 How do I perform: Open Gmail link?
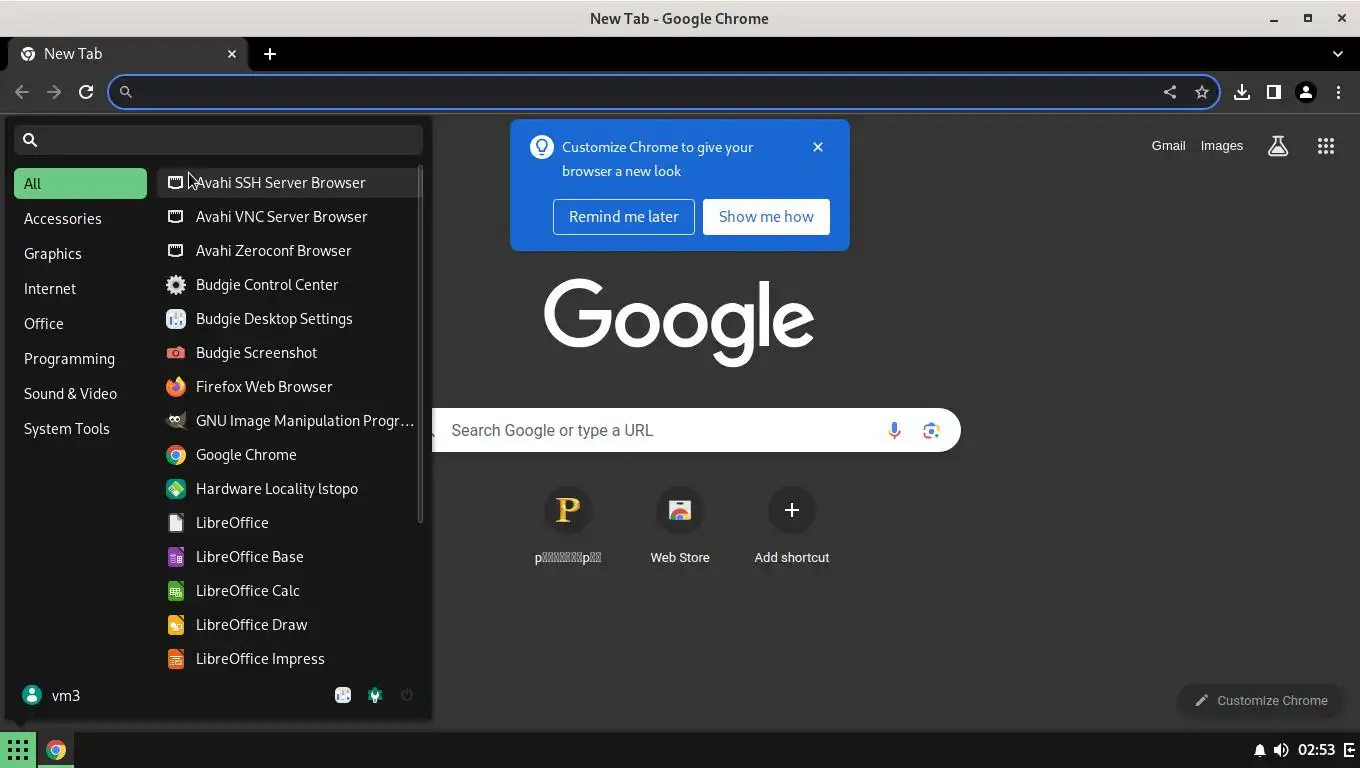[x=1168, y=146]
